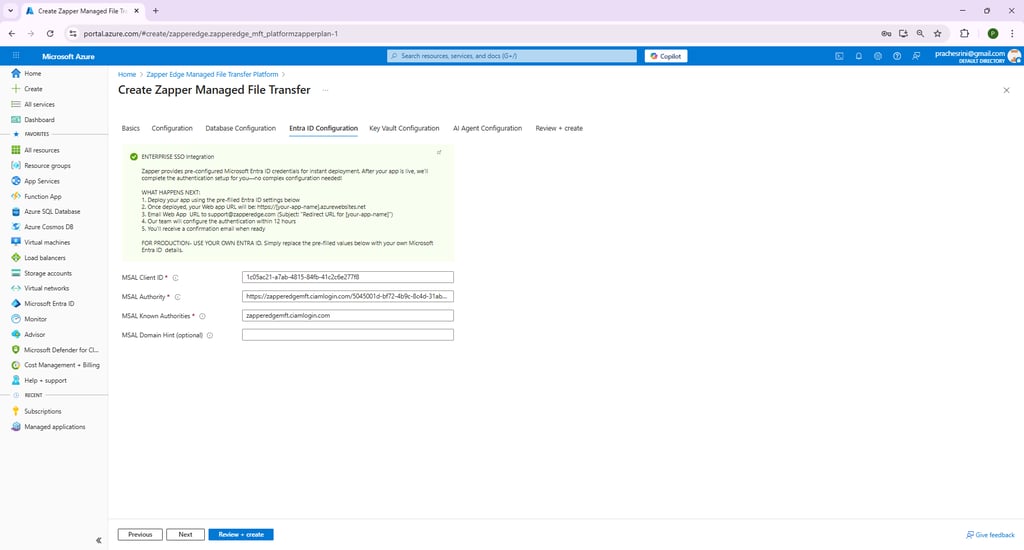Open Microsoft Entra ID icon
1024x550 pixels.
click(16, 304)
